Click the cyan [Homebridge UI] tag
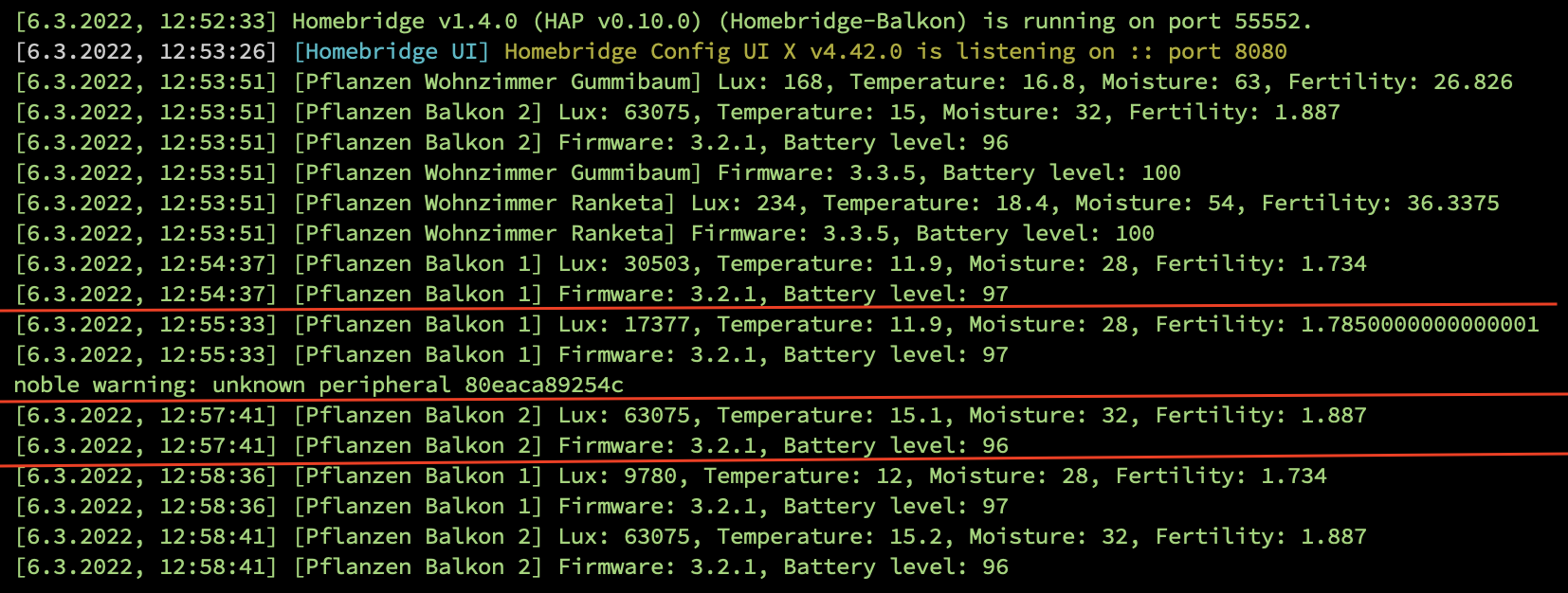This screenshot has height=593, width=1568. coord(392,51)
